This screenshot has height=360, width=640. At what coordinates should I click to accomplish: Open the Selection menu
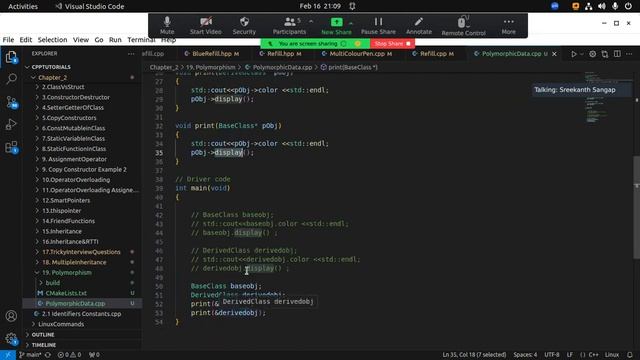tap(52, 40)
